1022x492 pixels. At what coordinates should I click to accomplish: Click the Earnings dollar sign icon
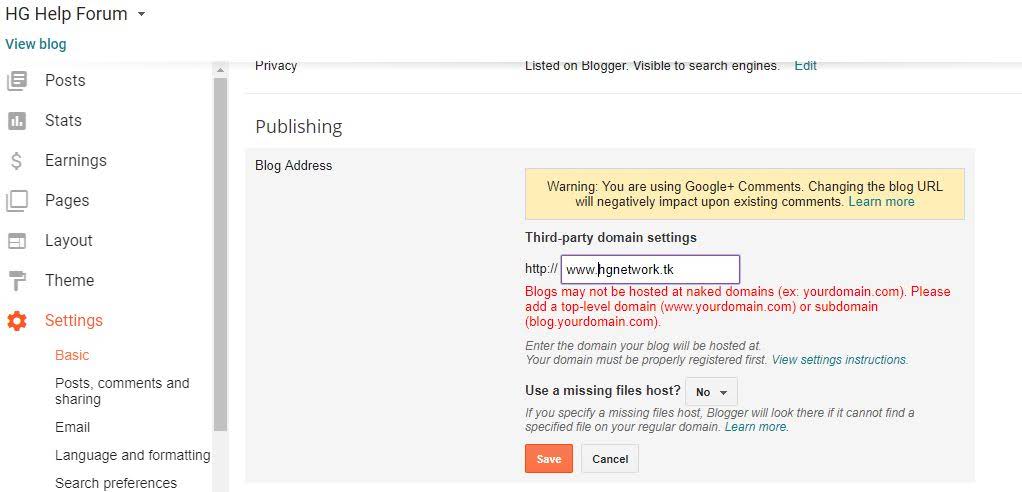point(17,161)
